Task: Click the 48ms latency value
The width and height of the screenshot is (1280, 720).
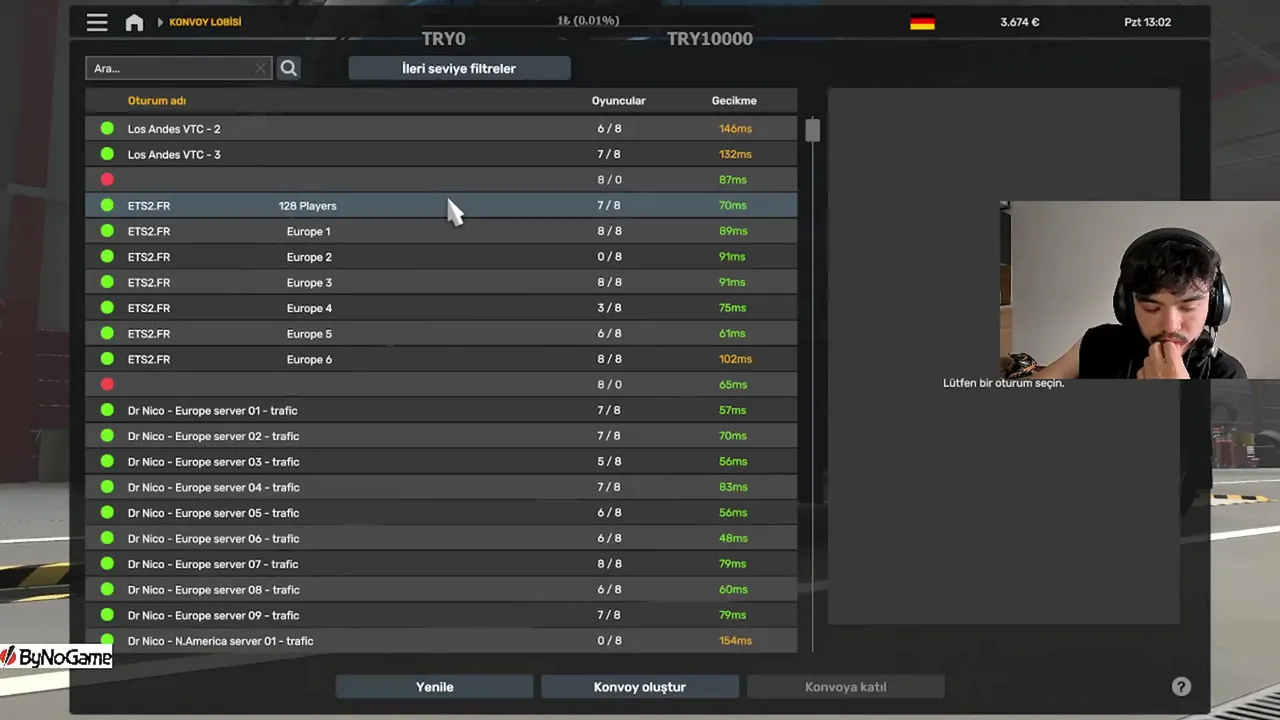Action: tap(733, 538)
